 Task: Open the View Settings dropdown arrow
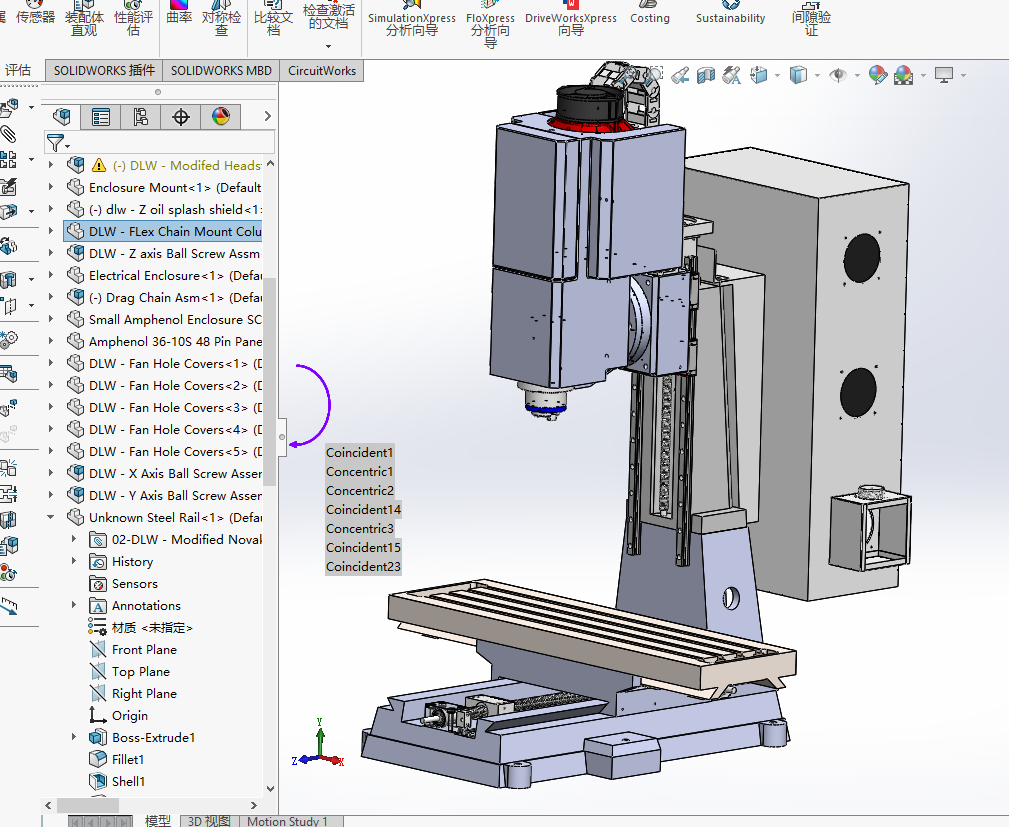click(963, 76)
